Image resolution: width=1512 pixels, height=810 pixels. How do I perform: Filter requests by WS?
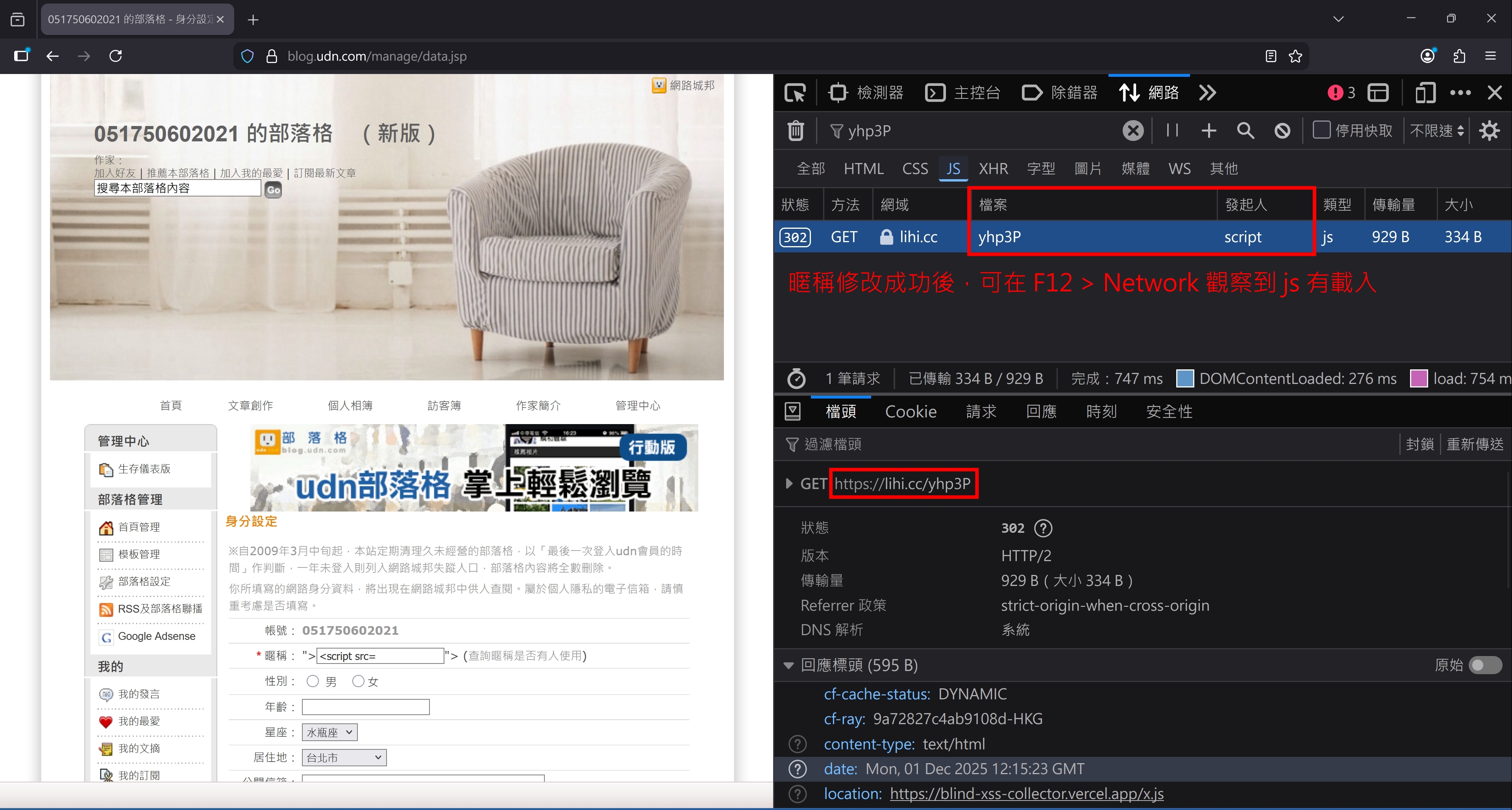pos(1179,169)
